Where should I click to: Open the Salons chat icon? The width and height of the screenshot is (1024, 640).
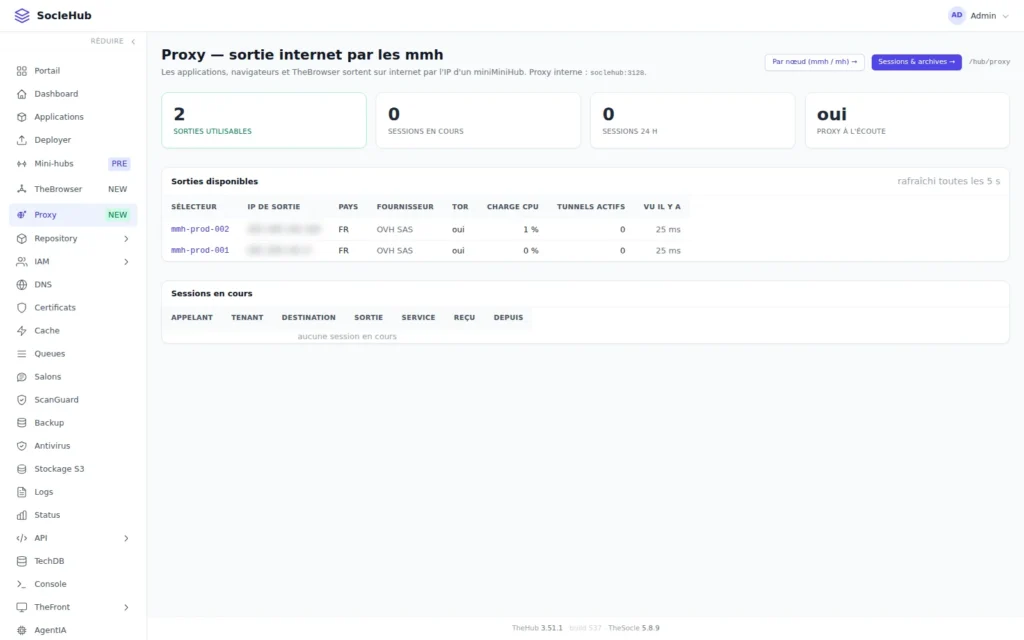click(22, 377)
